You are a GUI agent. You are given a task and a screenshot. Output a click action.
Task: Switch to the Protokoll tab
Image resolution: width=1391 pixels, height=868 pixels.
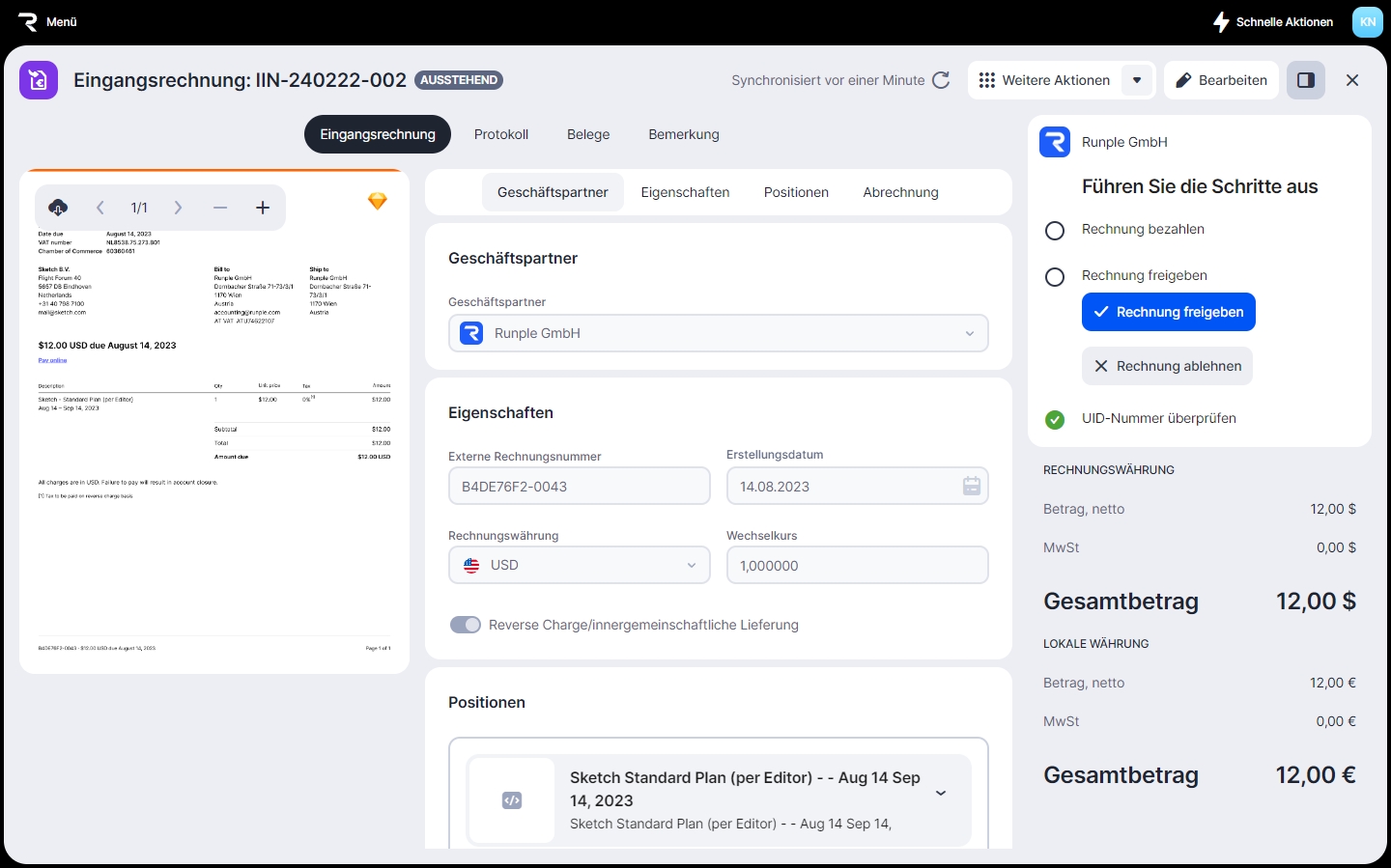tap(500, 134)
